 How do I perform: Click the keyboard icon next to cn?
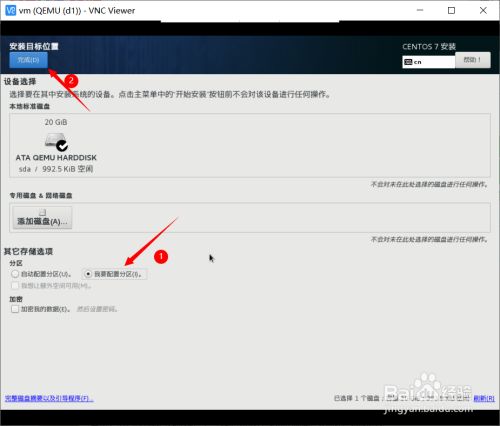click(408, 62)
